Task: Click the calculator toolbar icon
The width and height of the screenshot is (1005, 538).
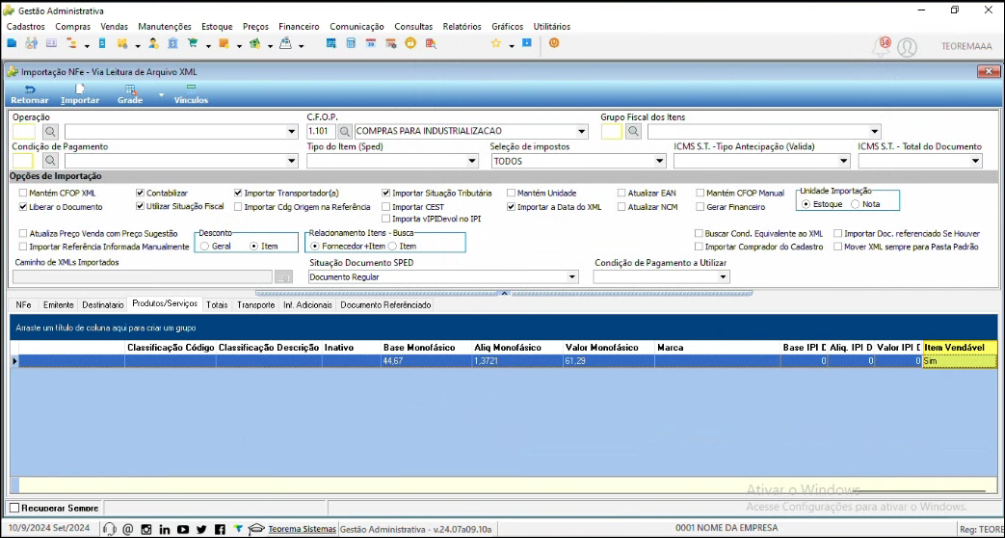Action: tap(351, 44)
